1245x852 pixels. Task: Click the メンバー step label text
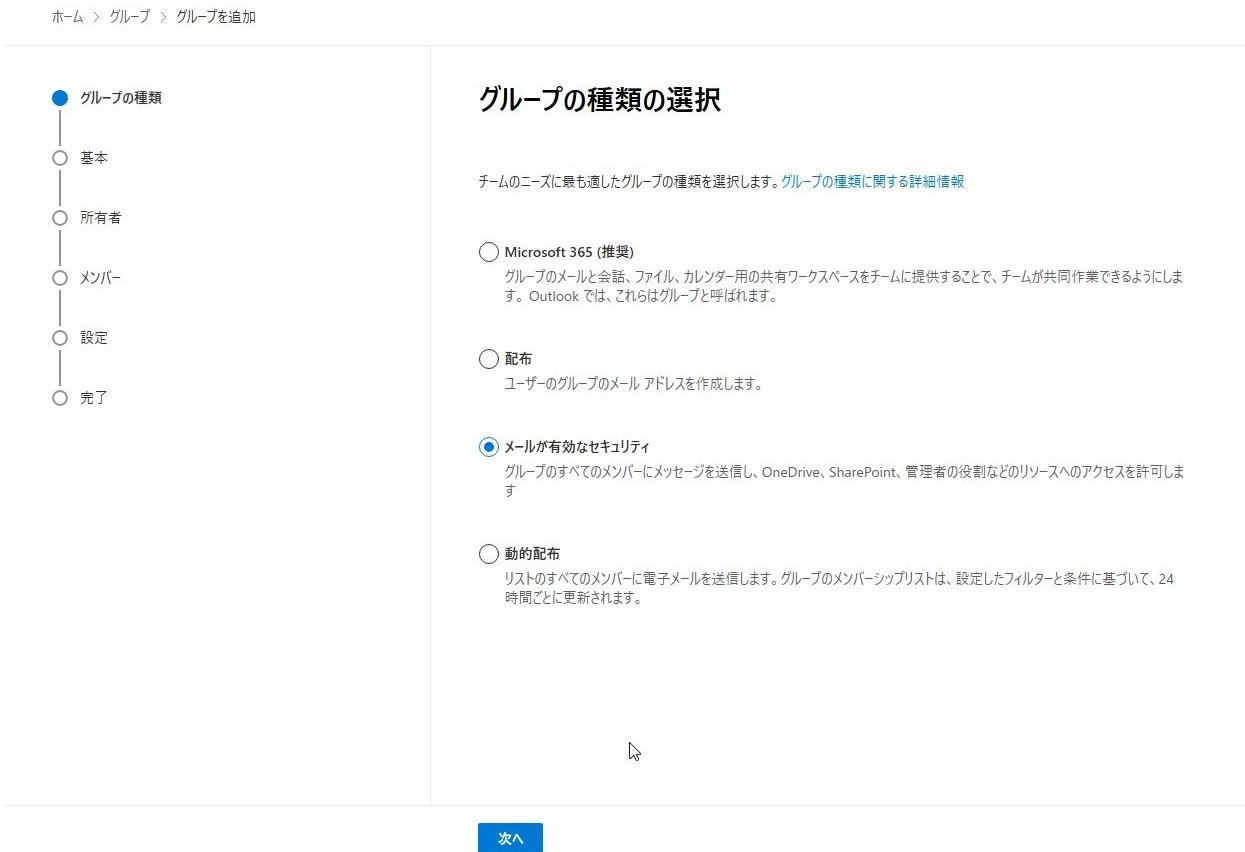[100, 278]
